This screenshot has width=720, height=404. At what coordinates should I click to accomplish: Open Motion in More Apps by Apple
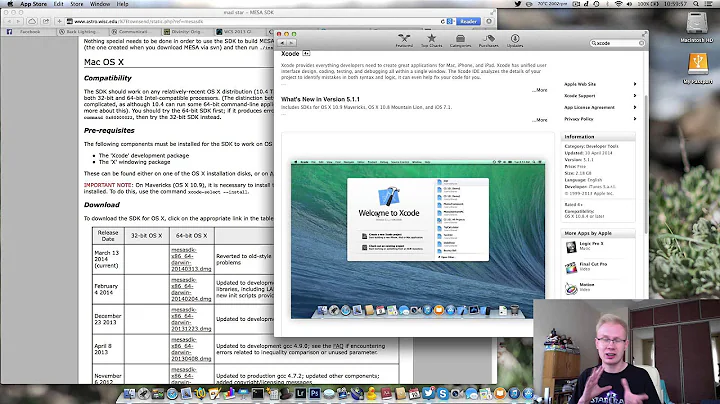click(x=586, y=287)
